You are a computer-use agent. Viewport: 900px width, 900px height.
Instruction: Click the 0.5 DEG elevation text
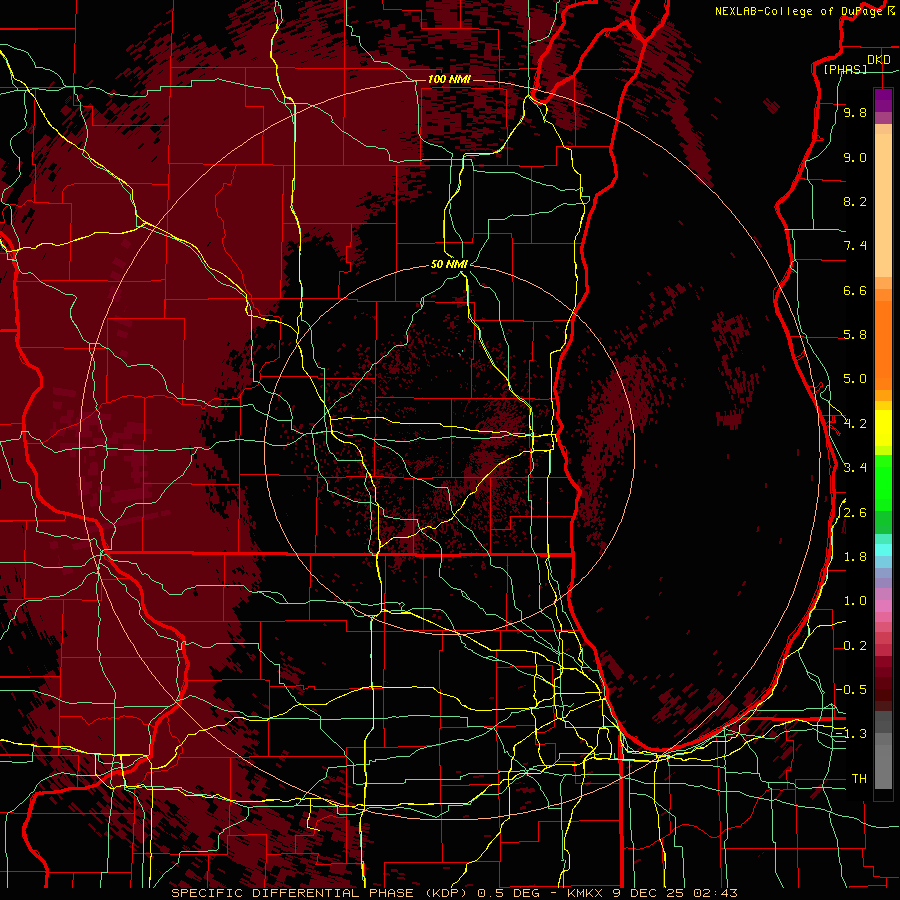click(x=507, y=893)
